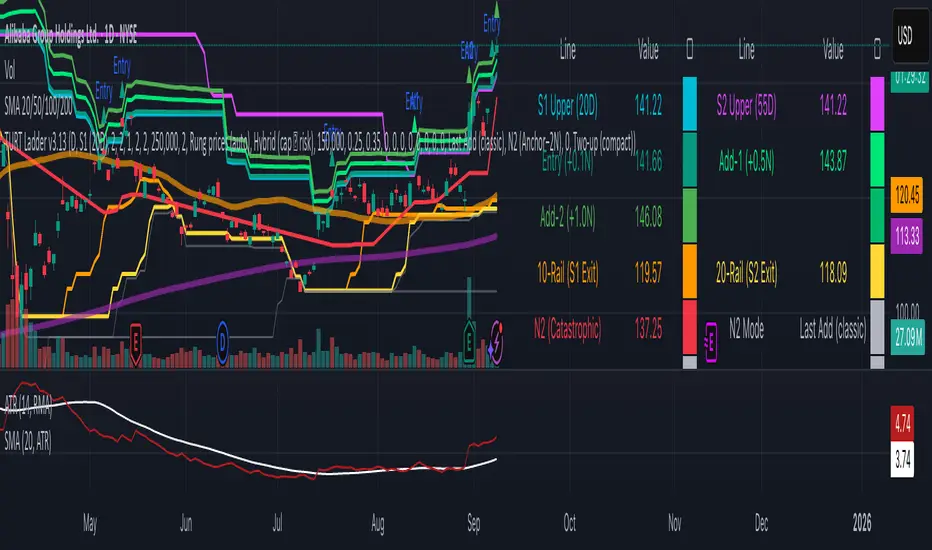Image resolution: width=932 pixels, height=550 pixels.
Task: Click Aug on the date axis
Action: tap(377, 523)
